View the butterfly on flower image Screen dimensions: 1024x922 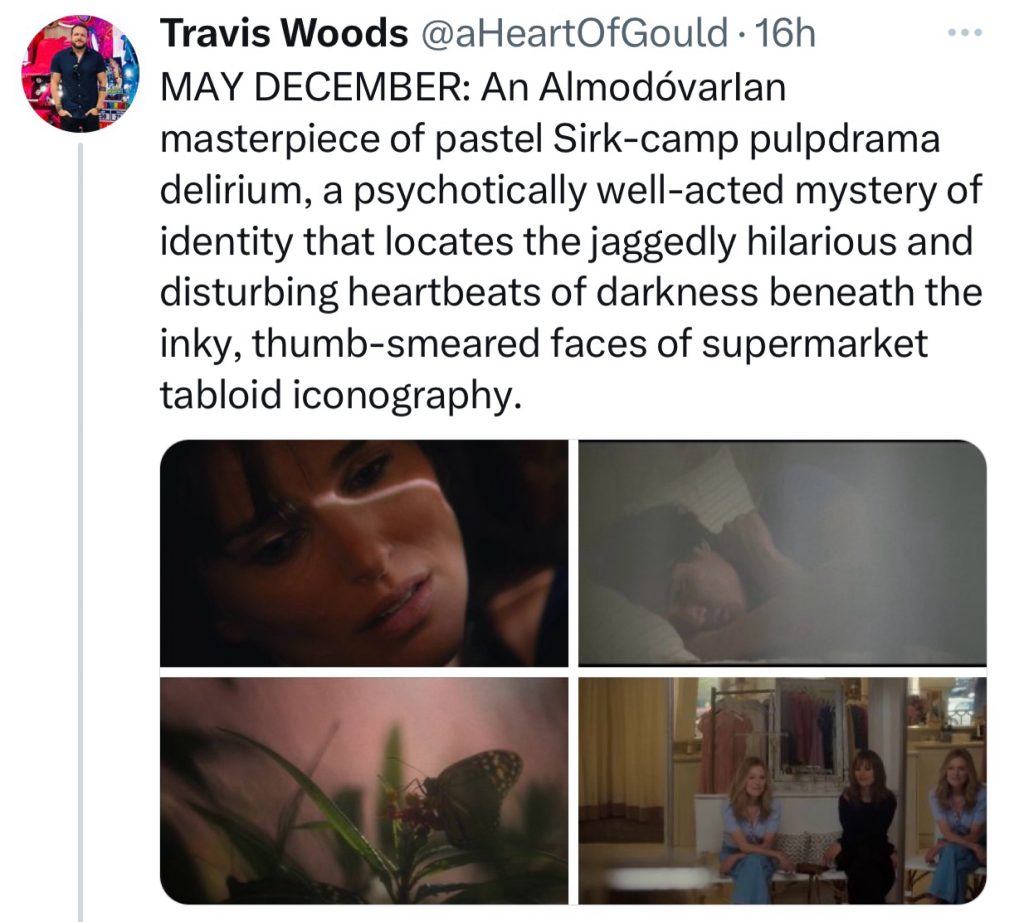click(364, 791)
